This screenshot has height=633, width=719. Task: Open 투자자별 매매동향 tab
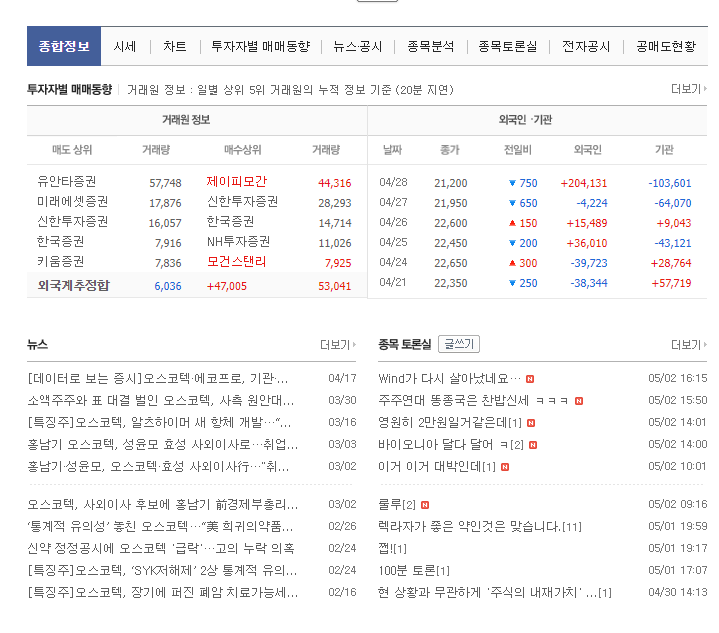260,46
